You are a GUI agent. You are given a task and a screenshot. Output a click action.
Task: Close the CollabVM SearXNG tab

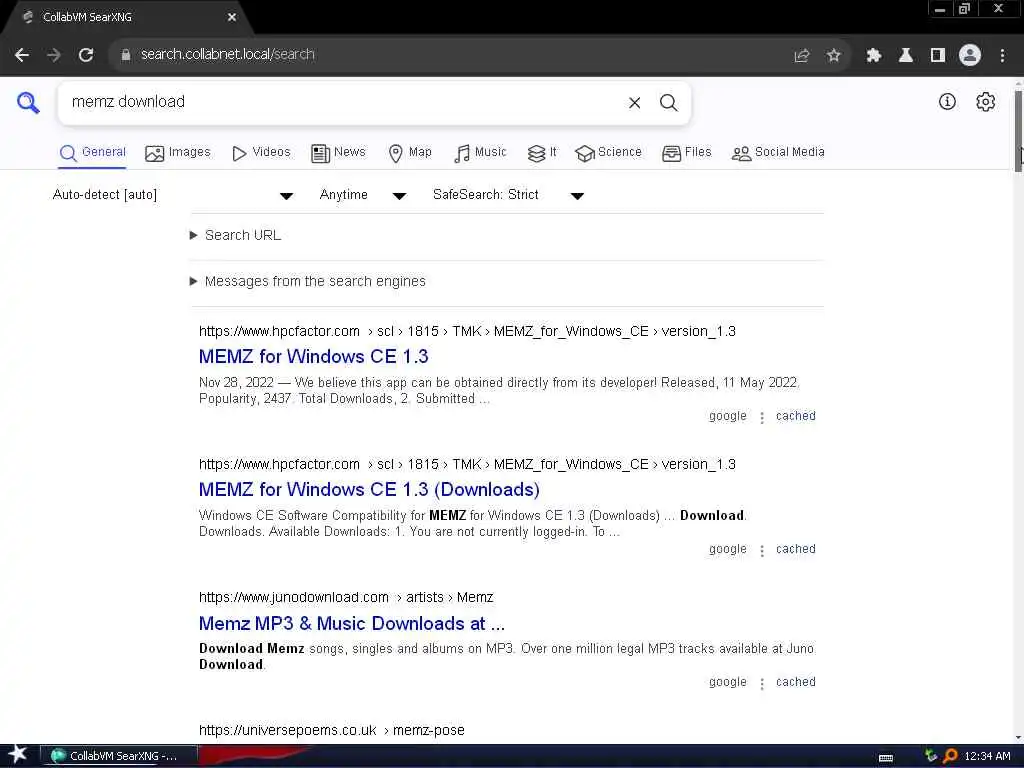coord(232,18)
